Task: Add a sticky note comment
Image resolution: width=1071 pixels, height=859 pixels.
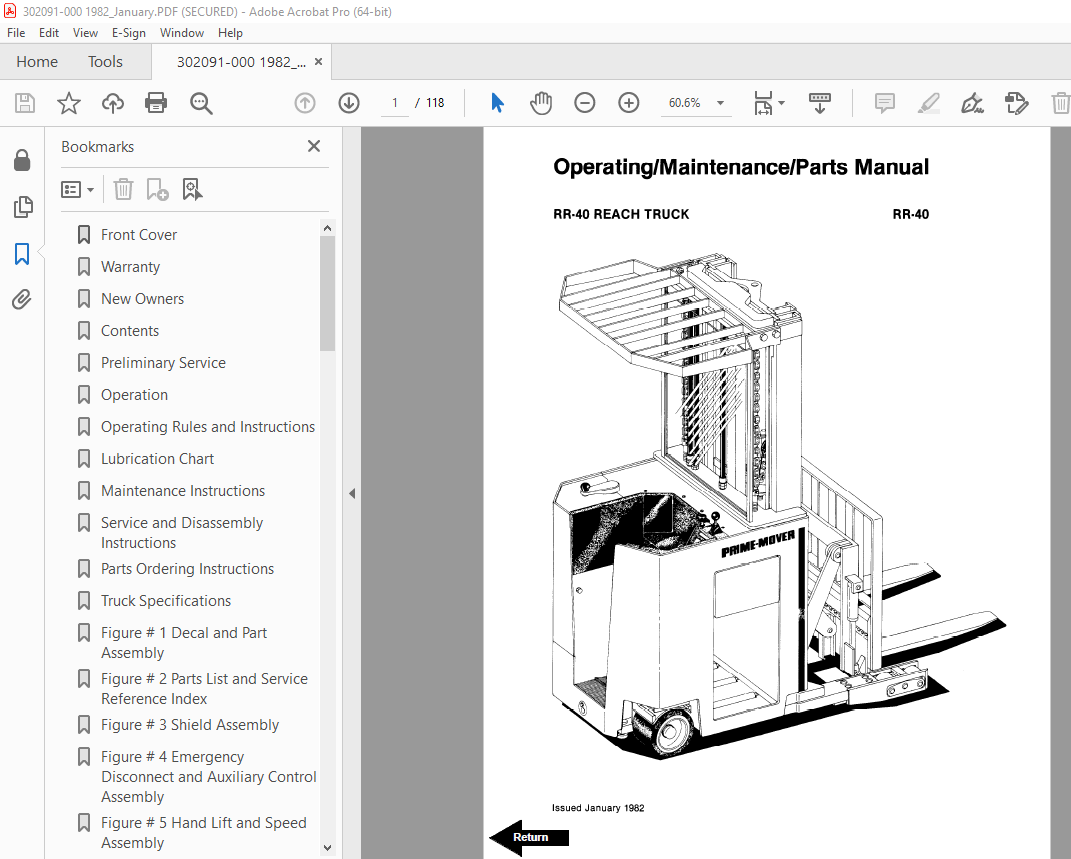Action: click(885, 103)
